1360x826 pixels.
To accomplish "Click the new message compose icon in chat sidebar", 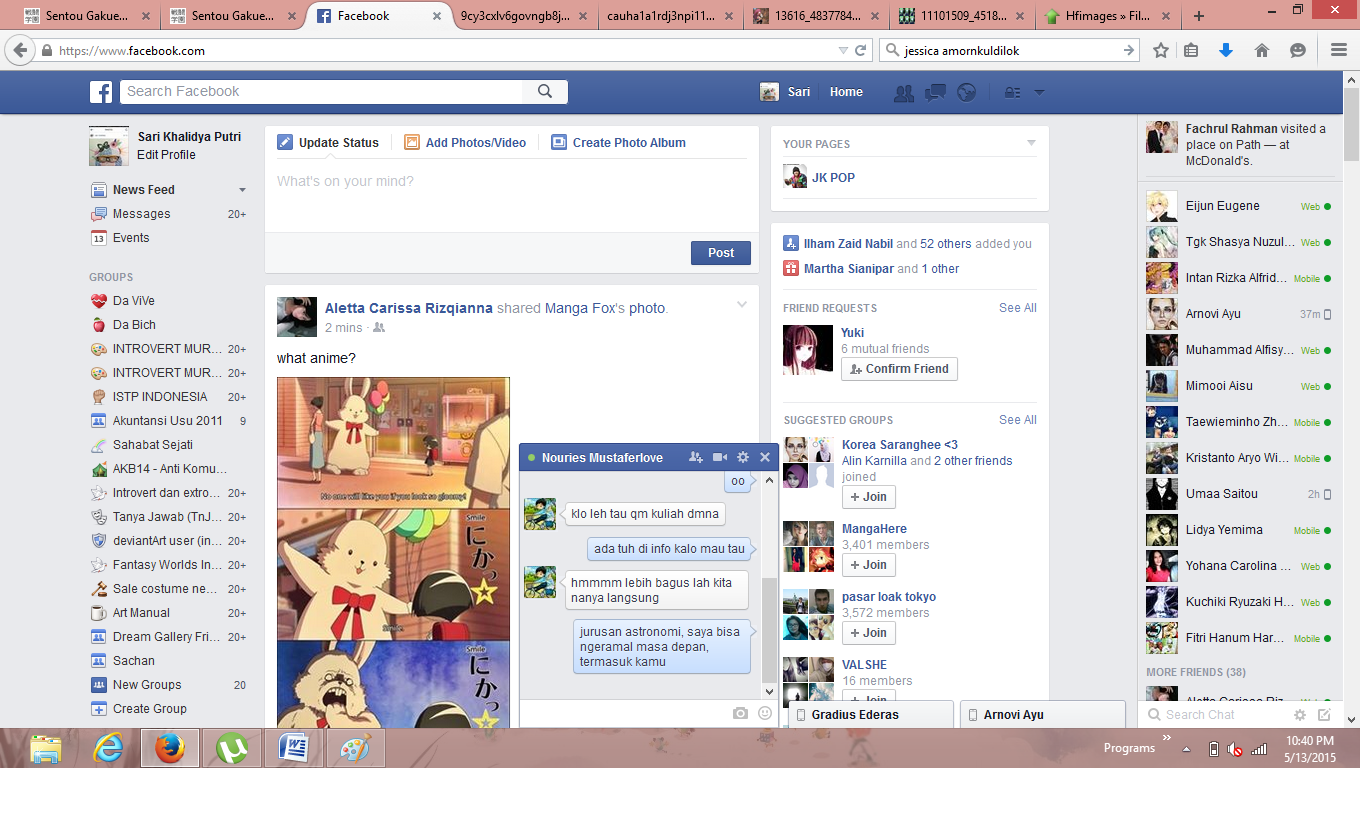I will pos(1324,715).
